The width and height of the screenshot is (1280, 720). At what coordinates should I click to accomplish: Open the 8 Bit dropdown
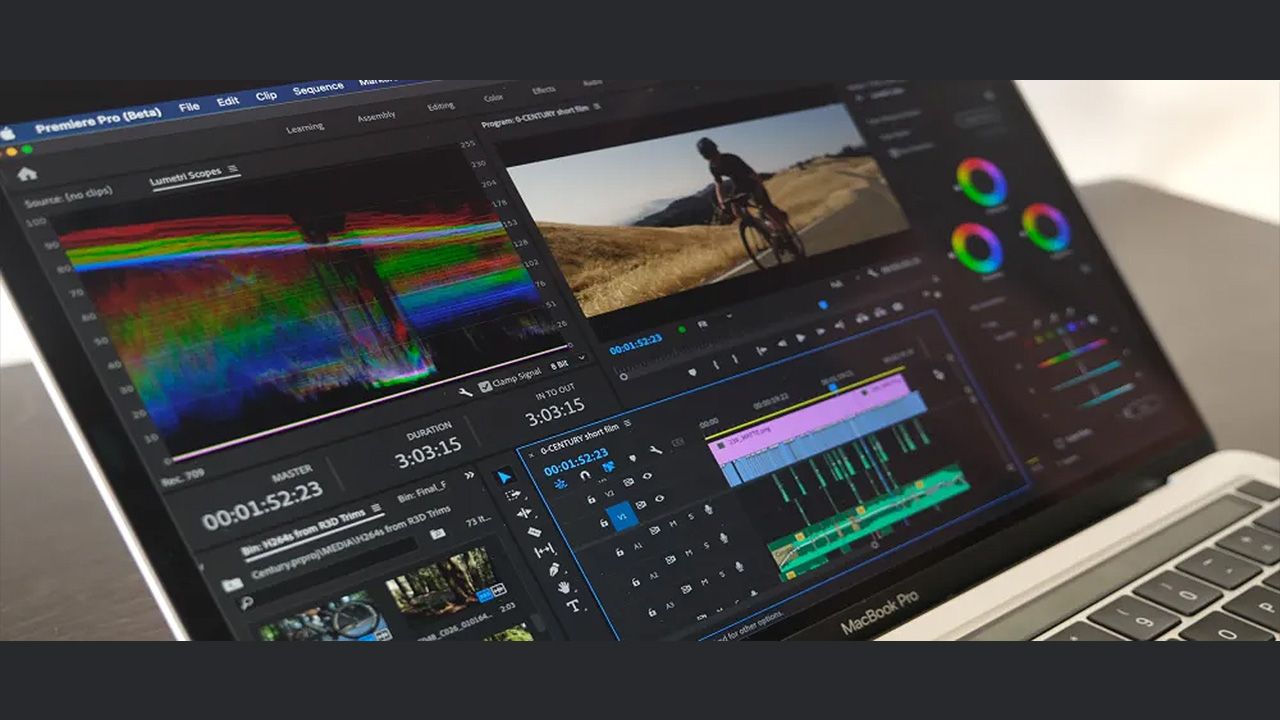tap(562, 366)
